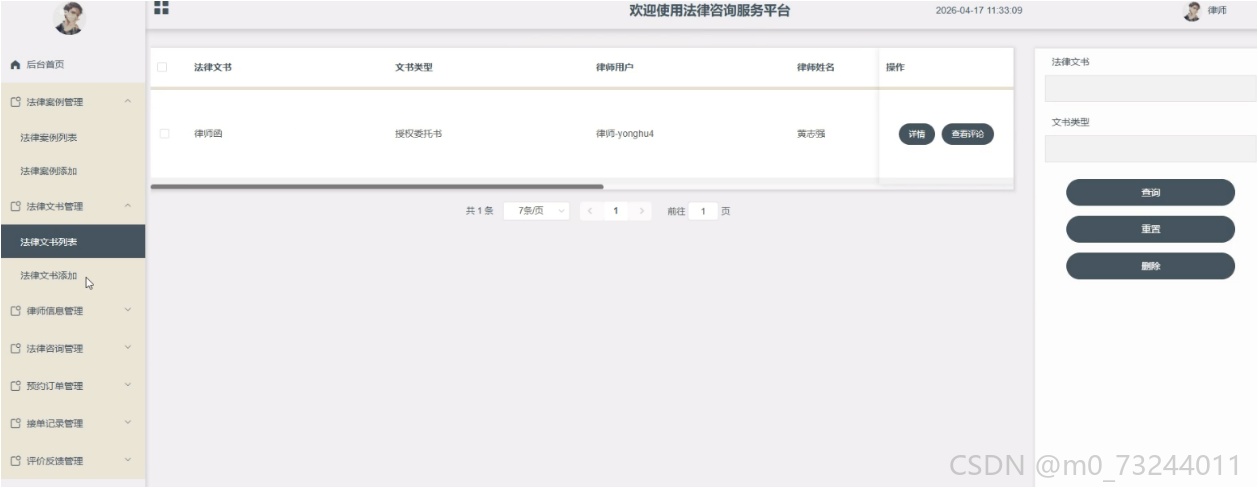Click the 律师姓名 column header

pos(815,67)
